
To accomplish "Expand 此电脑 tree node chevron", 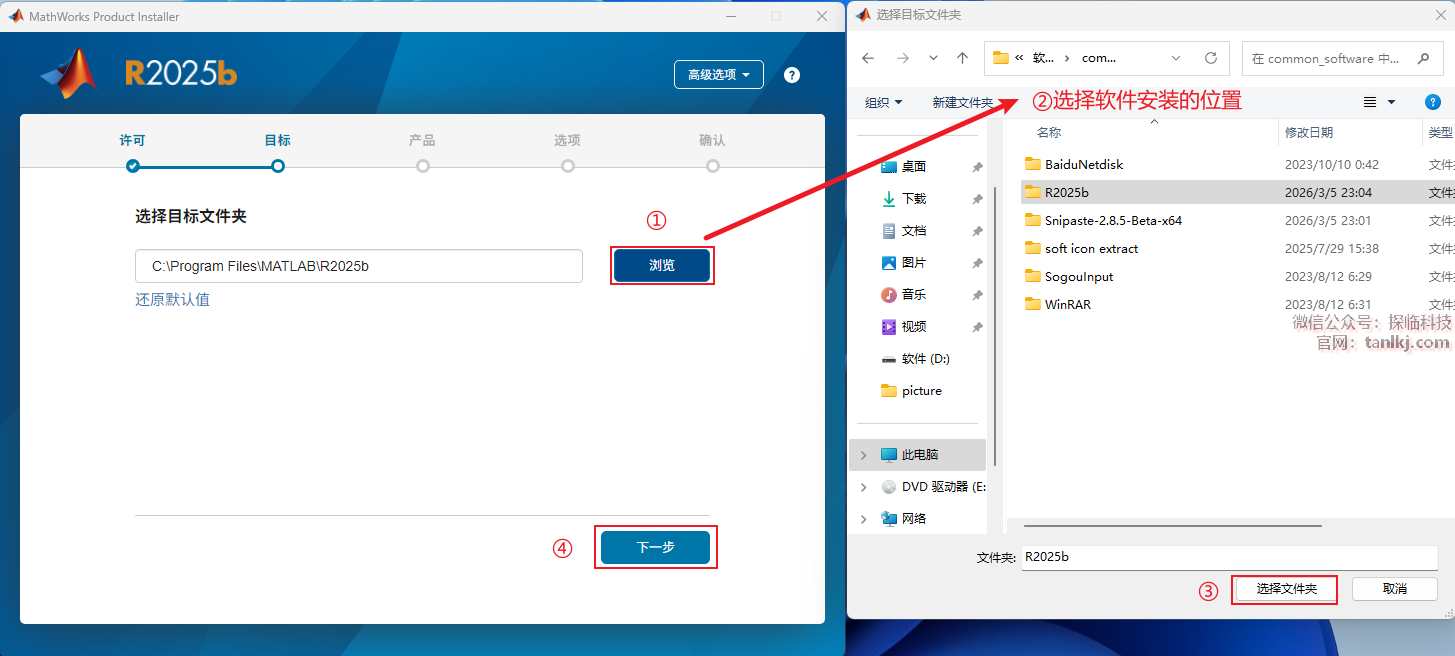I will pyautogui.click(x=864, y=455).
